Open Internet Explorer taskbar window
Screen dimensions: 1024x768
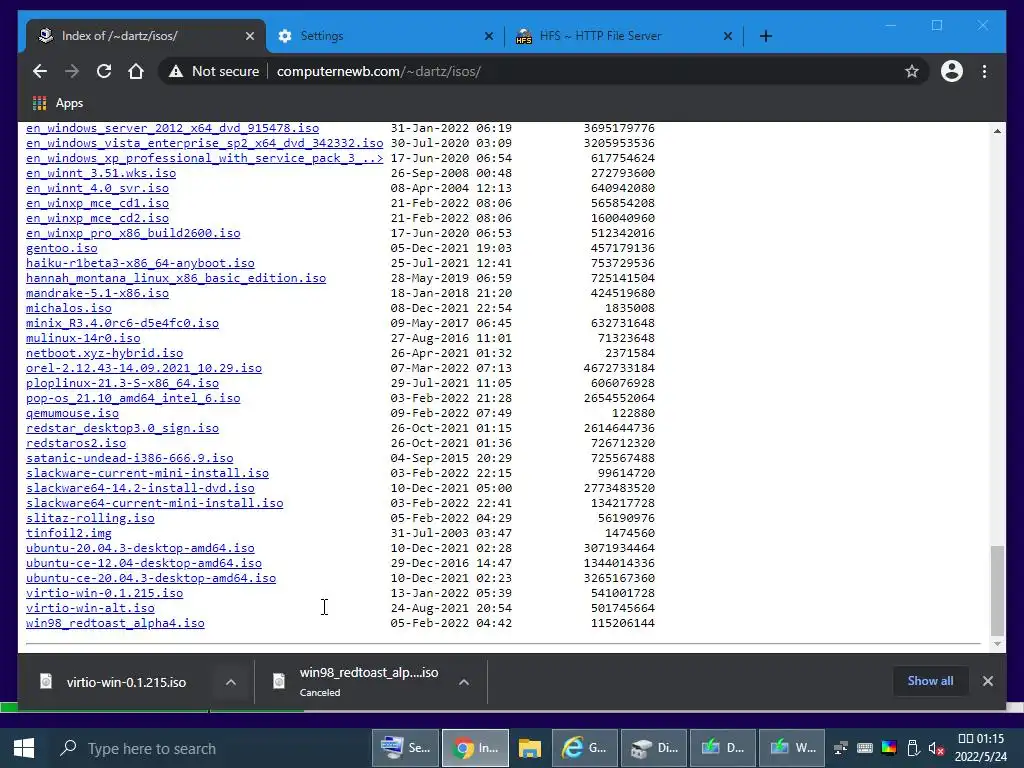[x=584, y=748]
